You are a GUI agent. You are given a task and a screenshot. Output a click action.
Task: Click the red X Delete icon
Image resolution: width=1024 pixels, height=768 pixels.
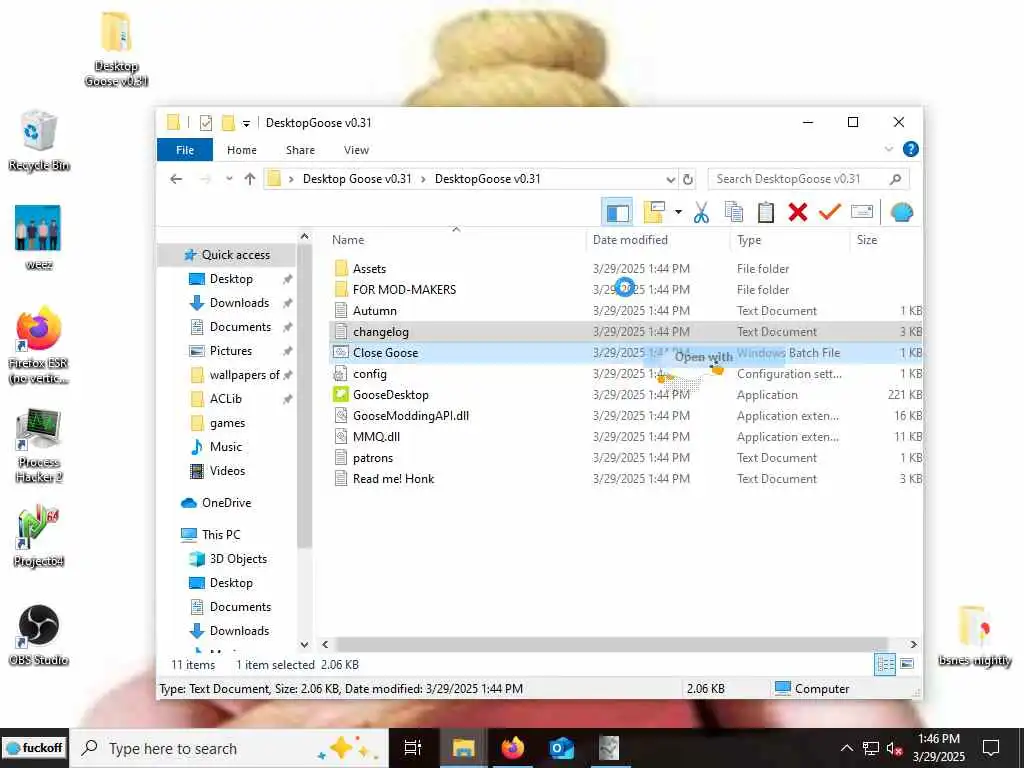click(x=797, y=212)
